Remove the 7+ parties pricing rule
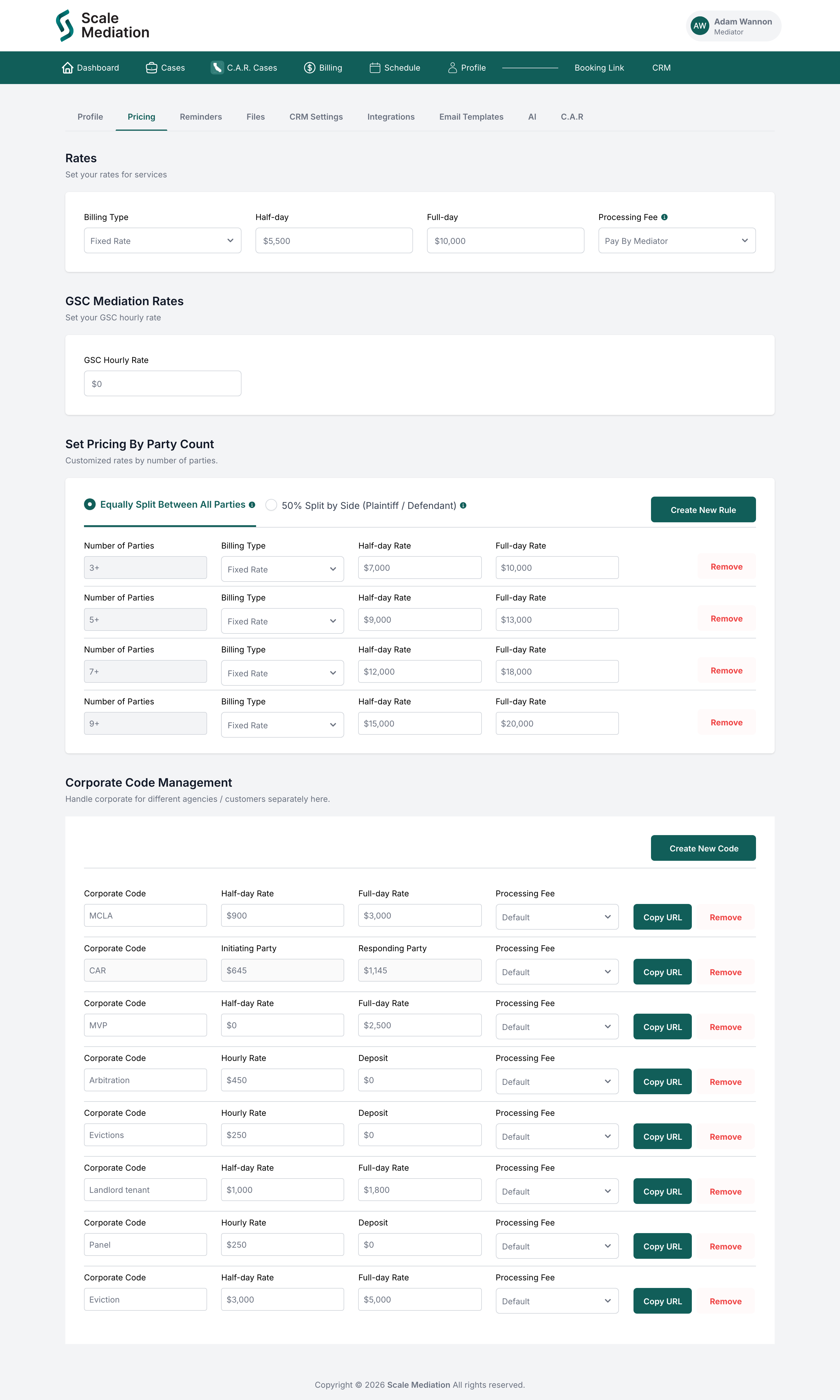Image resolution: width=840 pixels, height=1400 pixels. pyautogui.click(x=726, y=670)
